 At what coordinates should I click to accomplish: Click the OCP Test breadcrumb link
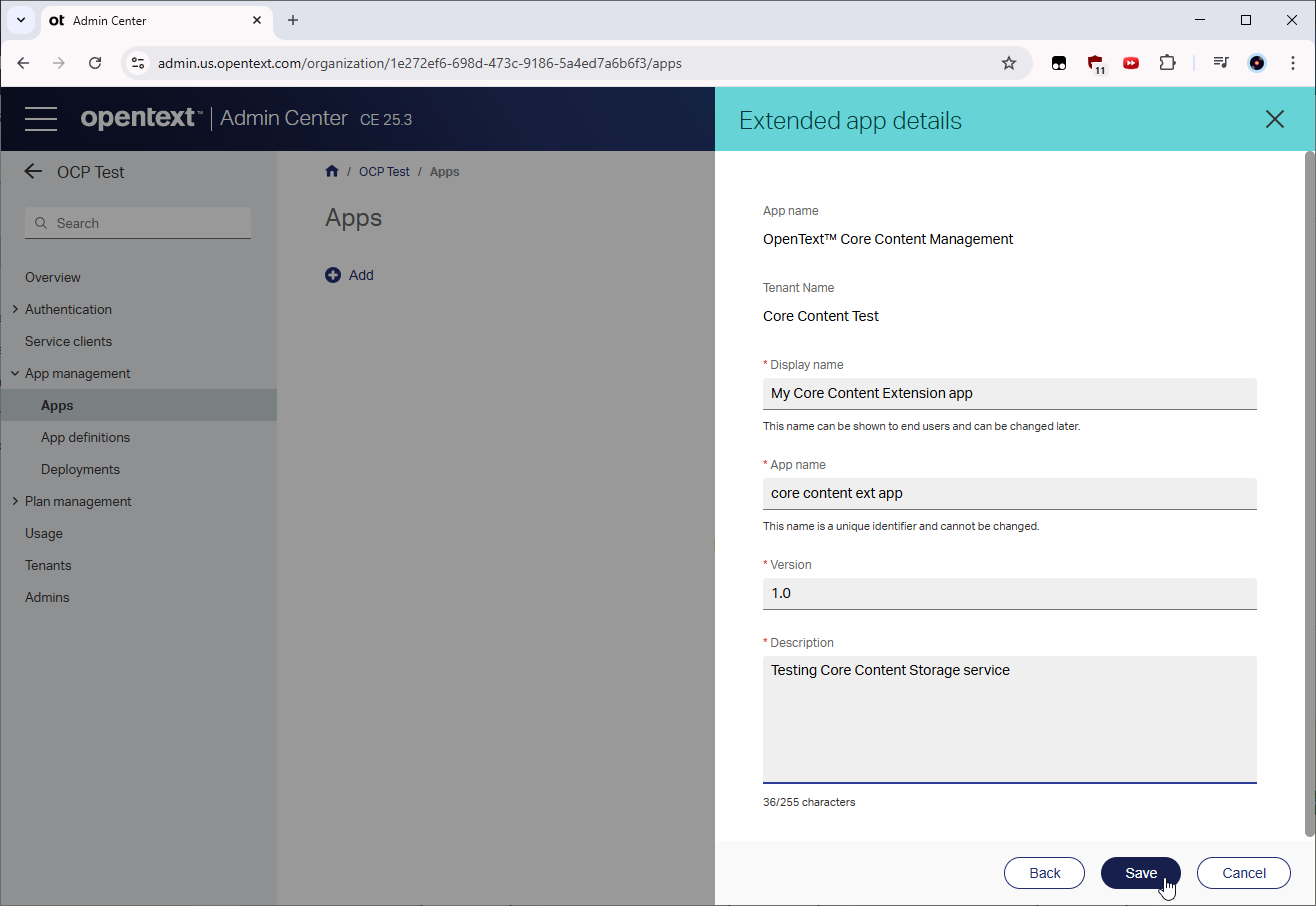tap(384, 171)
